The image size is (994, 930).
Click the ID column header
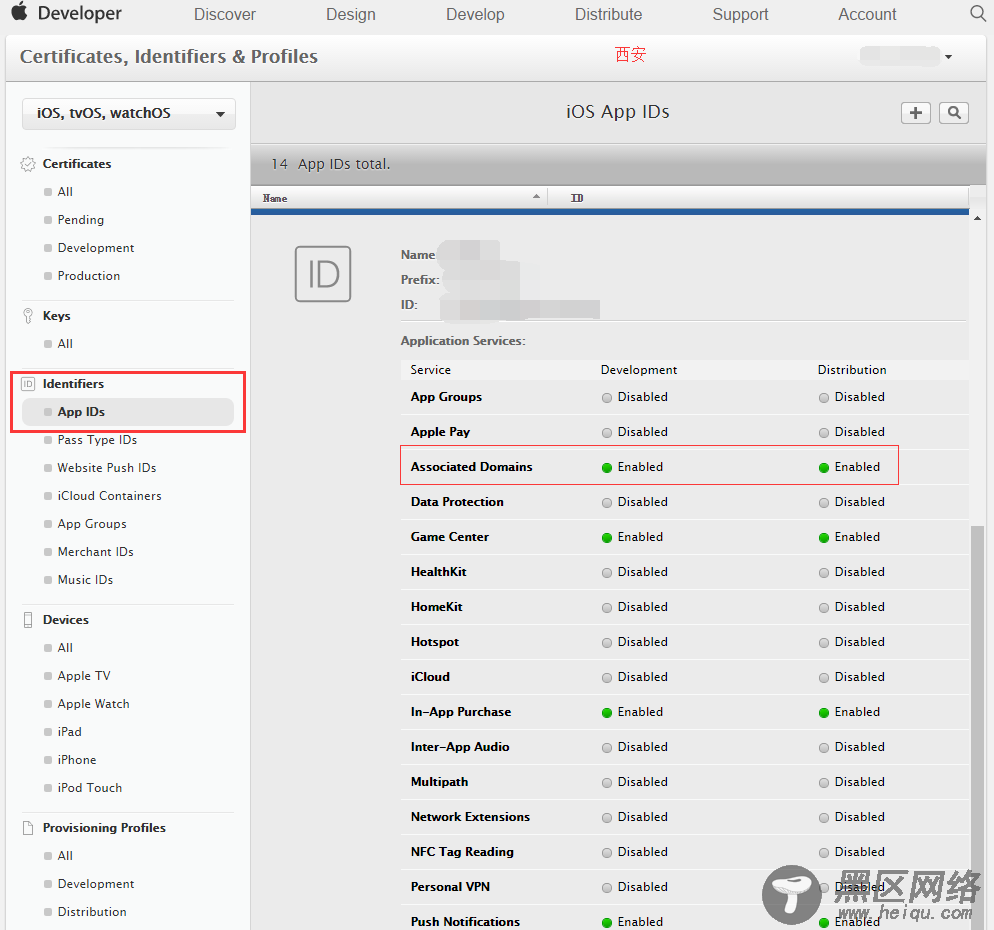click(x=577, y=198)
